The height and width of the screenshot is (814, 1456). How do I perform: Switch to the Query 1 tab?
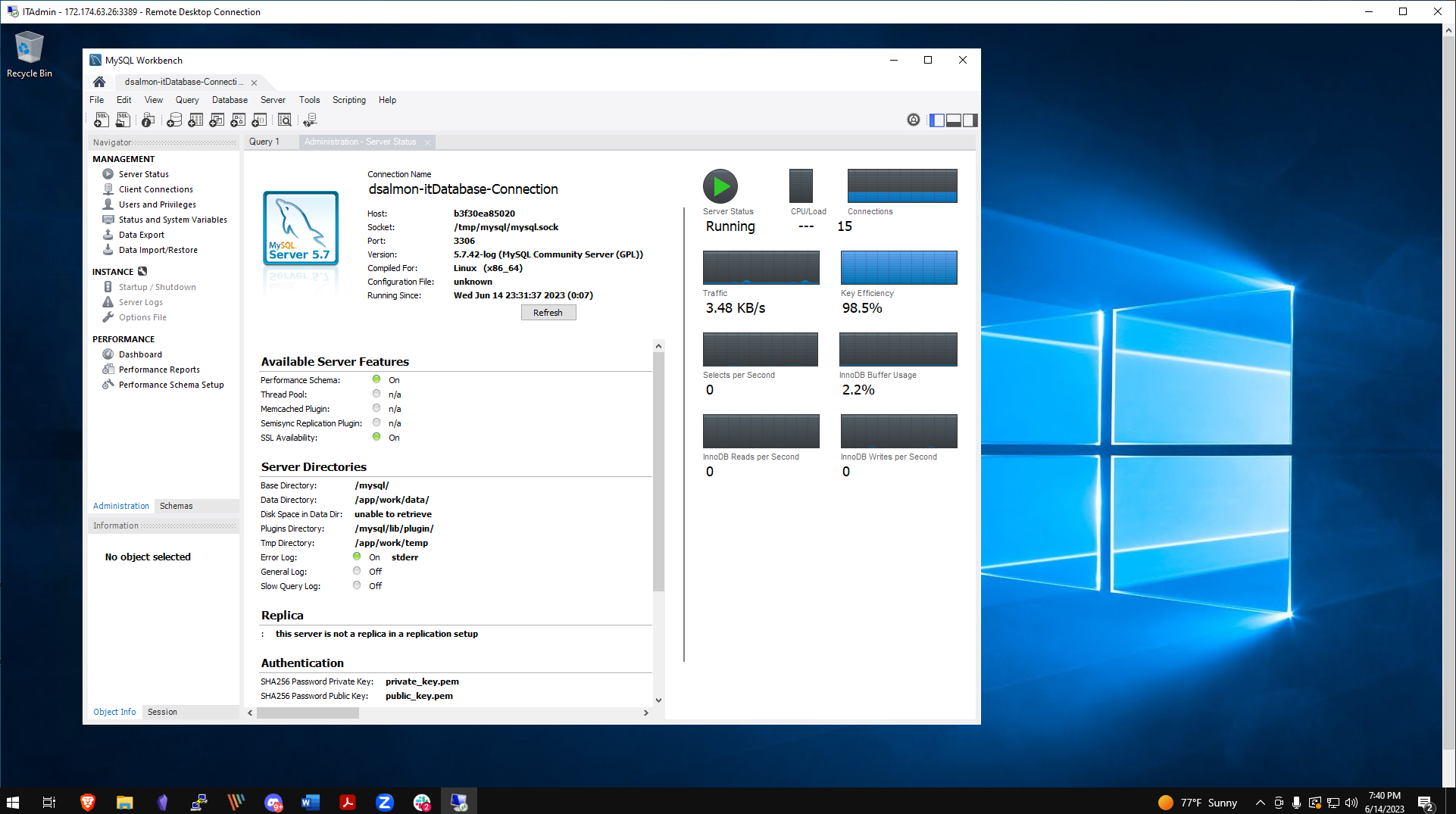264,142
